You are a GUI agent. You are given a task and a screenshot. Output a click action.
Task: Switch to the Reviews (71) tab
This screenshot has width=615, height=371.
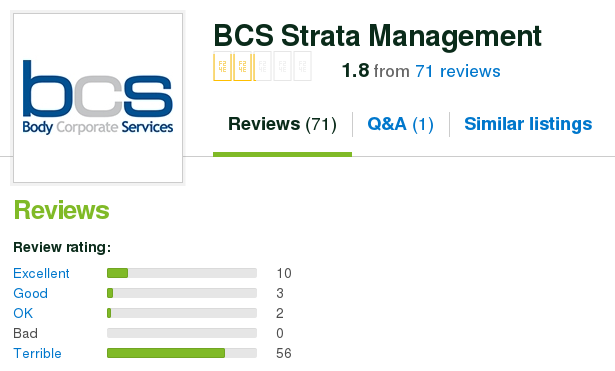(282, 124)
